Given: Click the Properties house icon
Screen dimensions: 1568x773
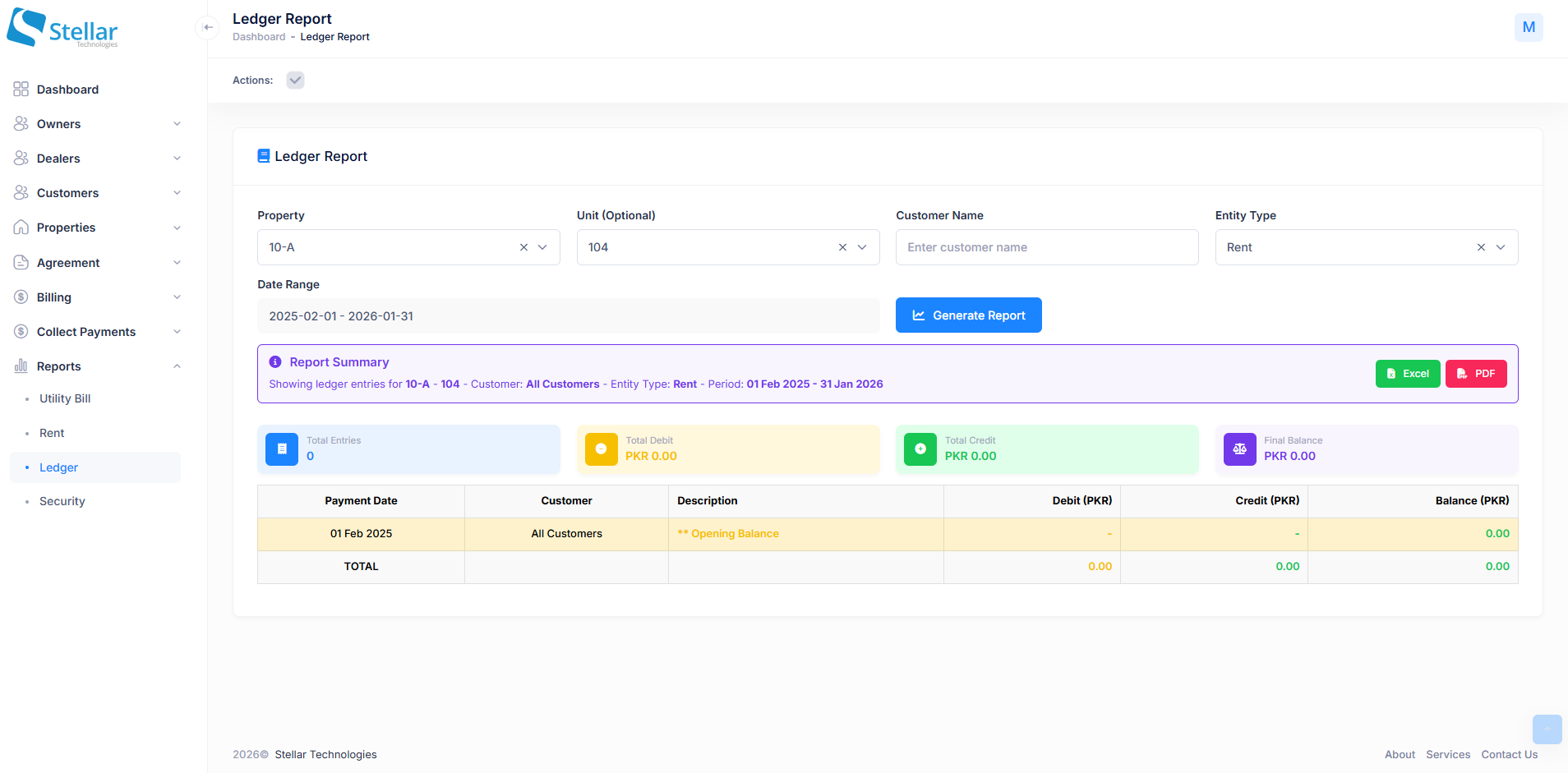Looking at the screenshot, I should [21, 228].
